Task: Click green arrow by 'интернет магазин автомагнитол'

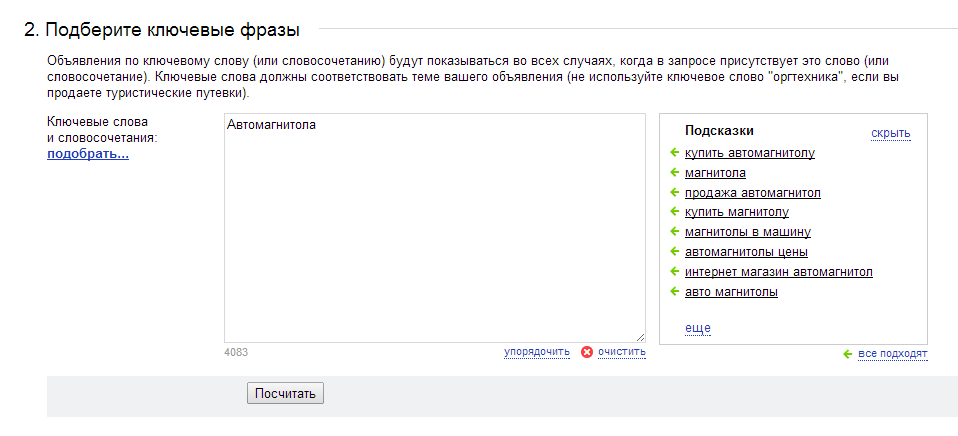Action: (675, 271)
